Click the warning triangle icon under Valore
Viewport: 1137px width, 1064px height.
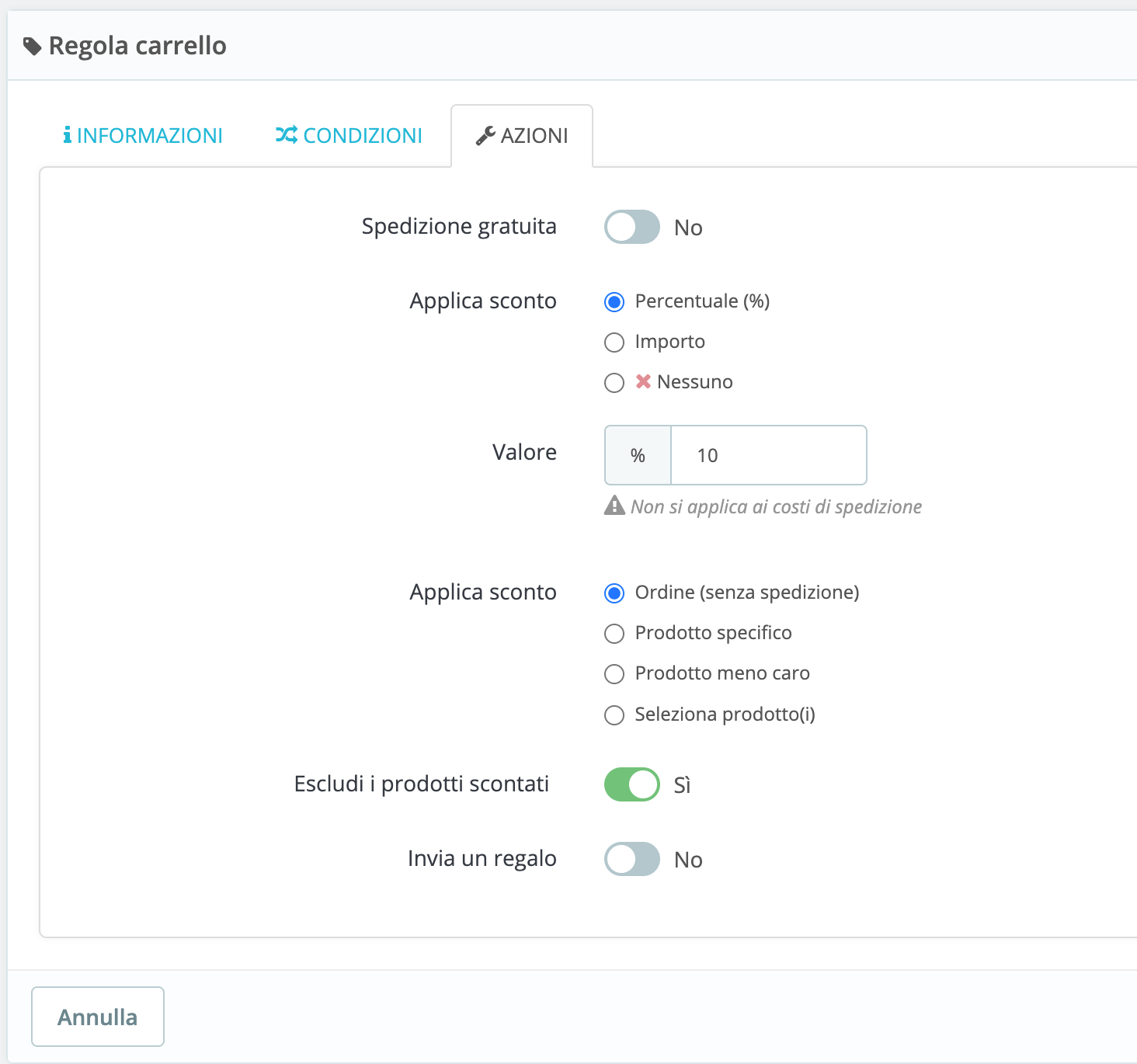tap(614, 506)
